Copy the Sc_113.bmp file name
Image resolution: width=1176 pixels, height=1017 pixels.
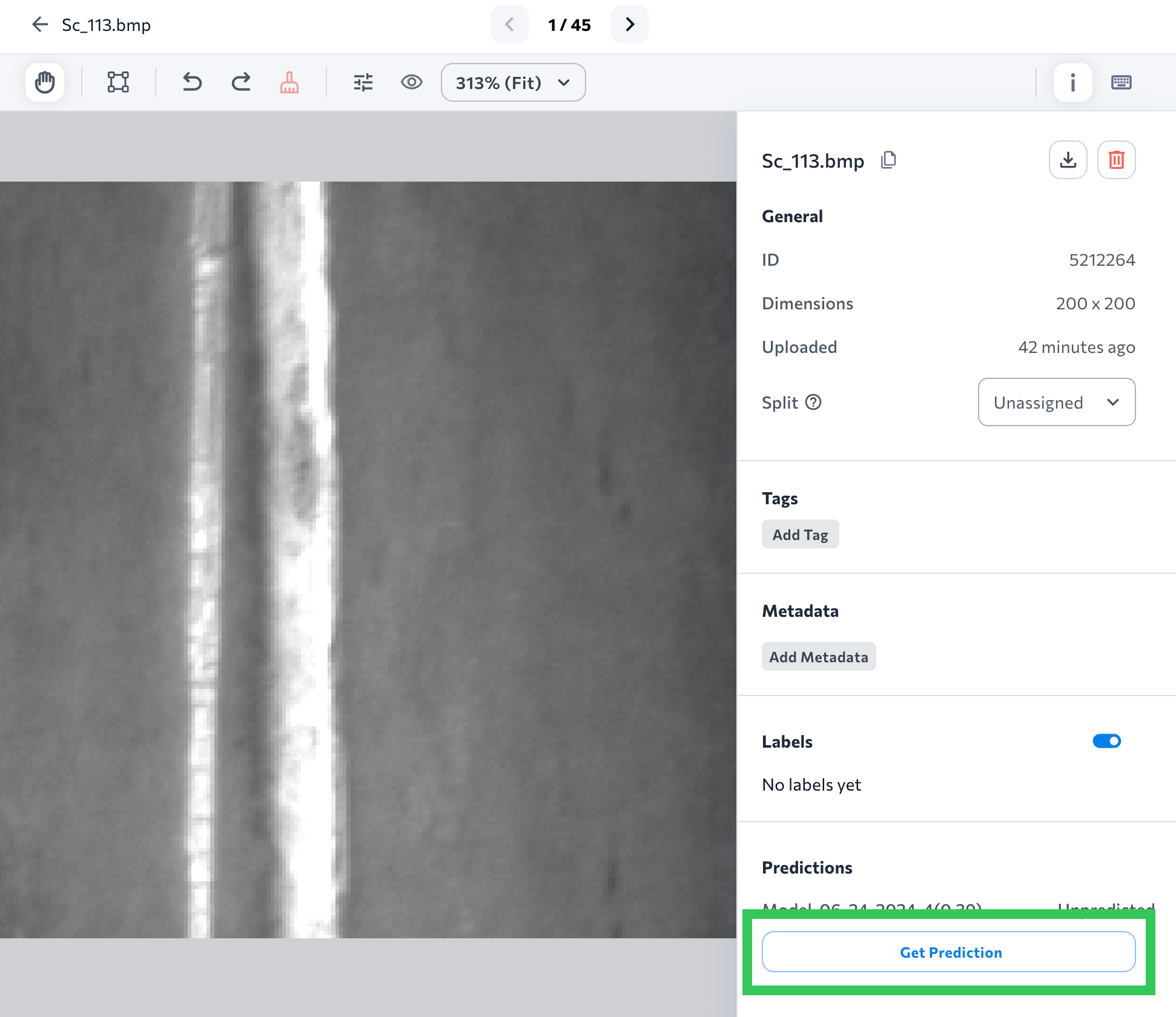[x=888, y=160]
